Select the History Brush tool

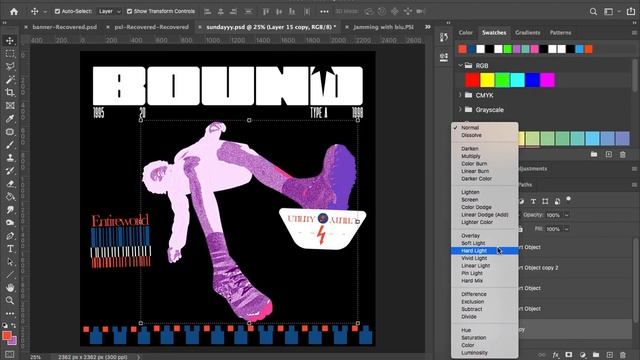coord(10,171)
